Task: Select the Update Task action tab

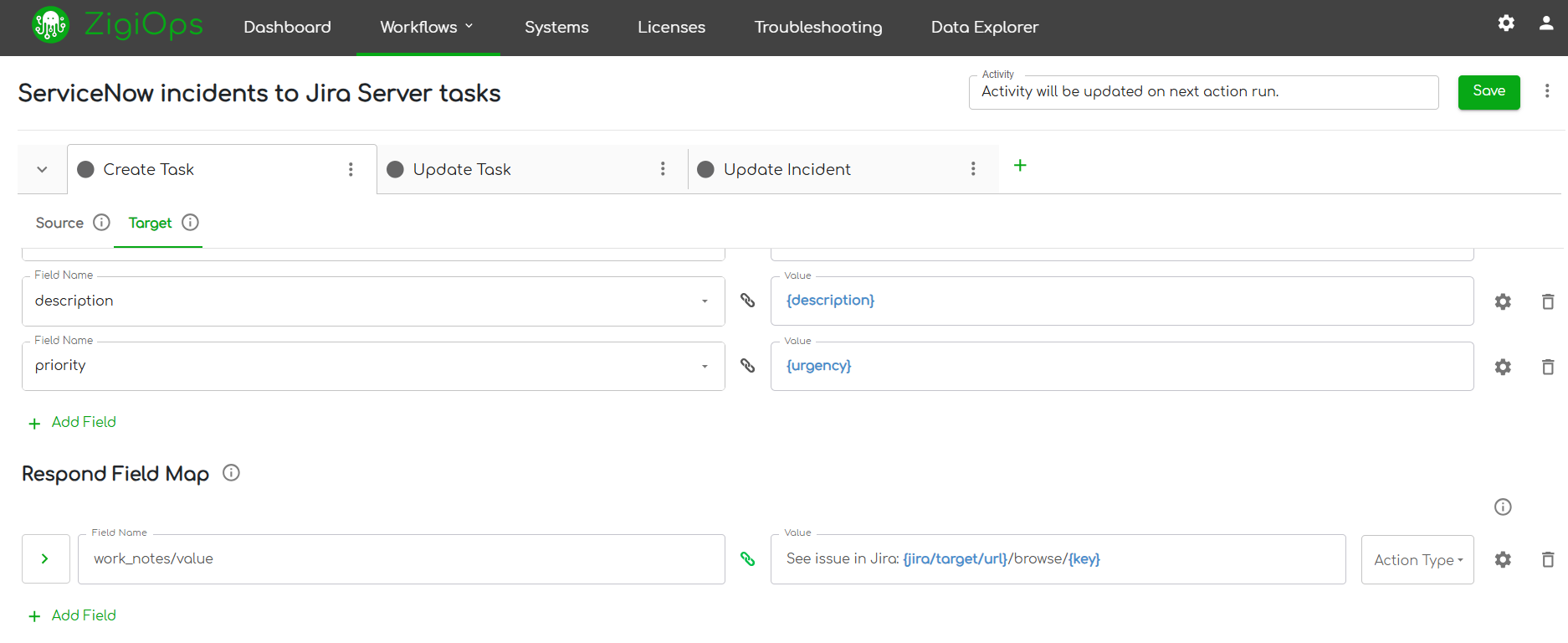Action: pos(462,169)
